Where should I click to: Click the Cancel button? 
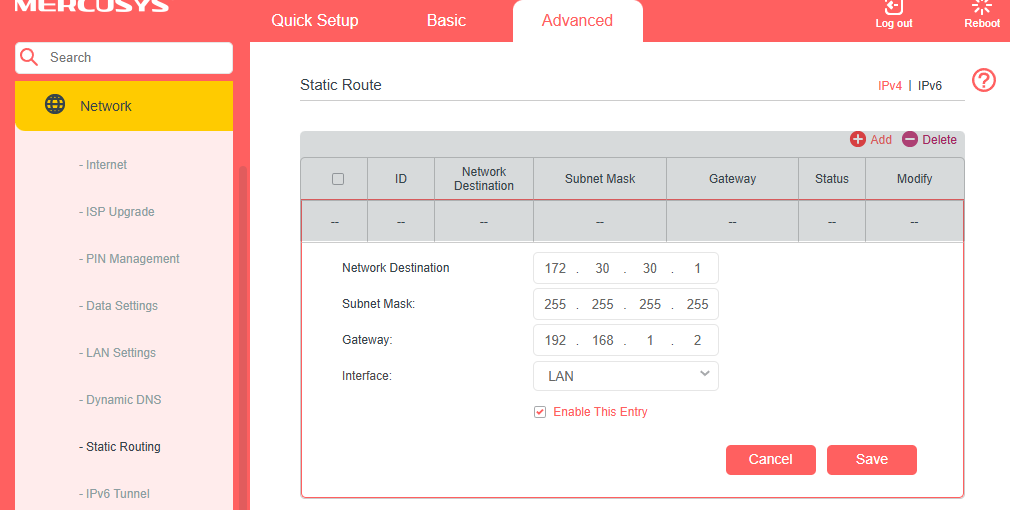coord(770,460)
